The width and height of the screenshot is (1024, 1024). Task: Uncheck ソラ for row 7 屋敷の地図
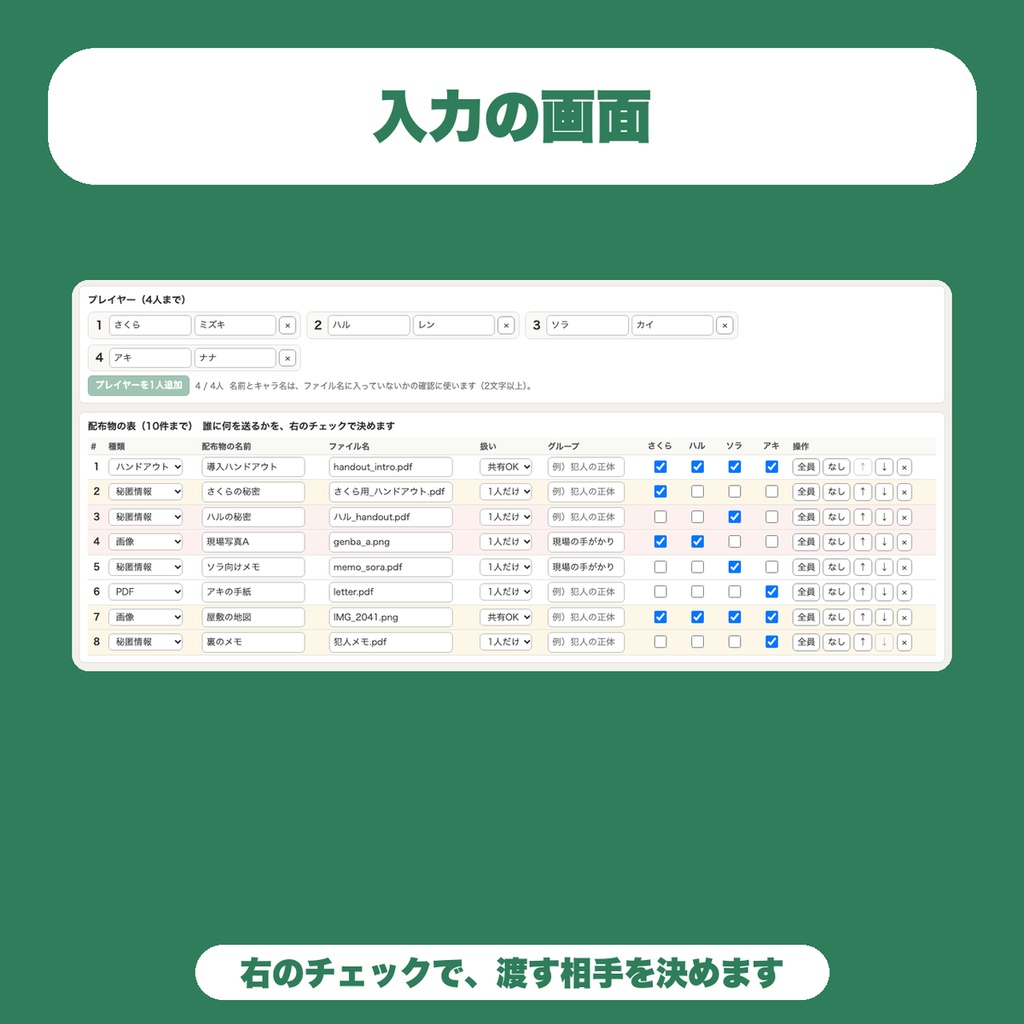point(735,617)
